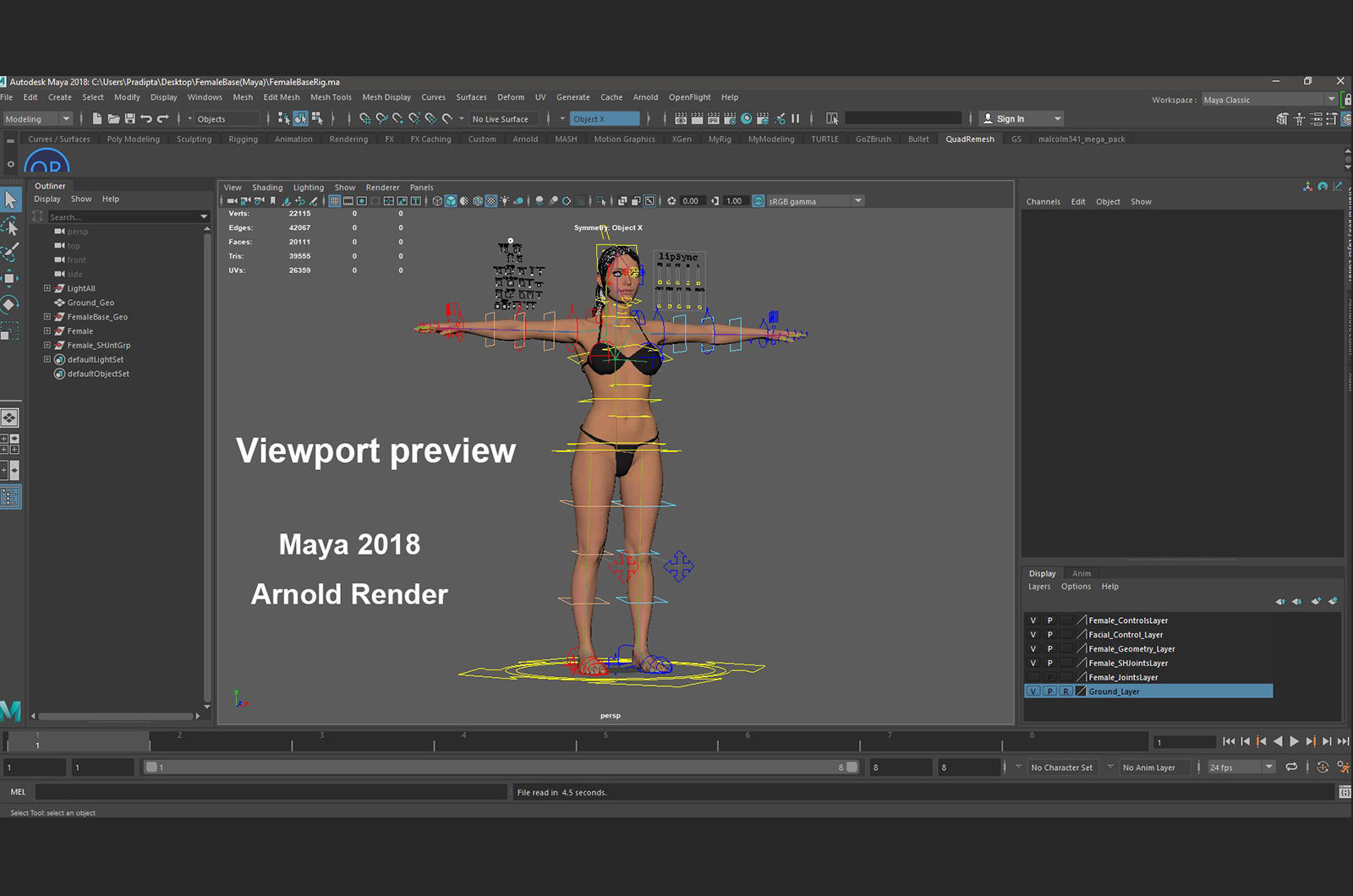This screenshot has height=896, width=1353.
Task: Click the No Character Set button
Action: tap(1061, 768)
